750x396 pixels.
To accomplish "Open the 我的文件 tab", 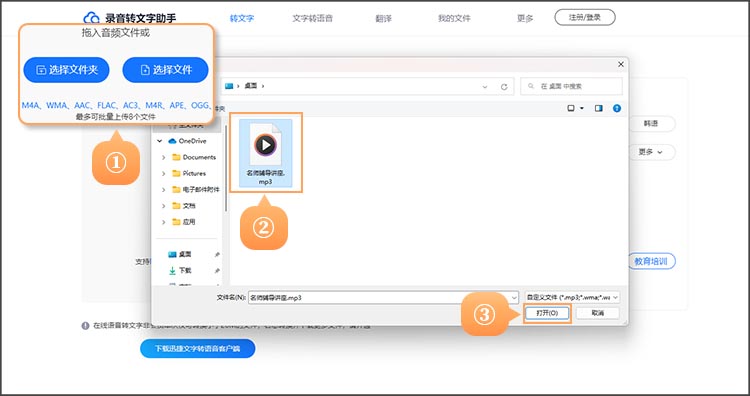I will tap(454, 19).
